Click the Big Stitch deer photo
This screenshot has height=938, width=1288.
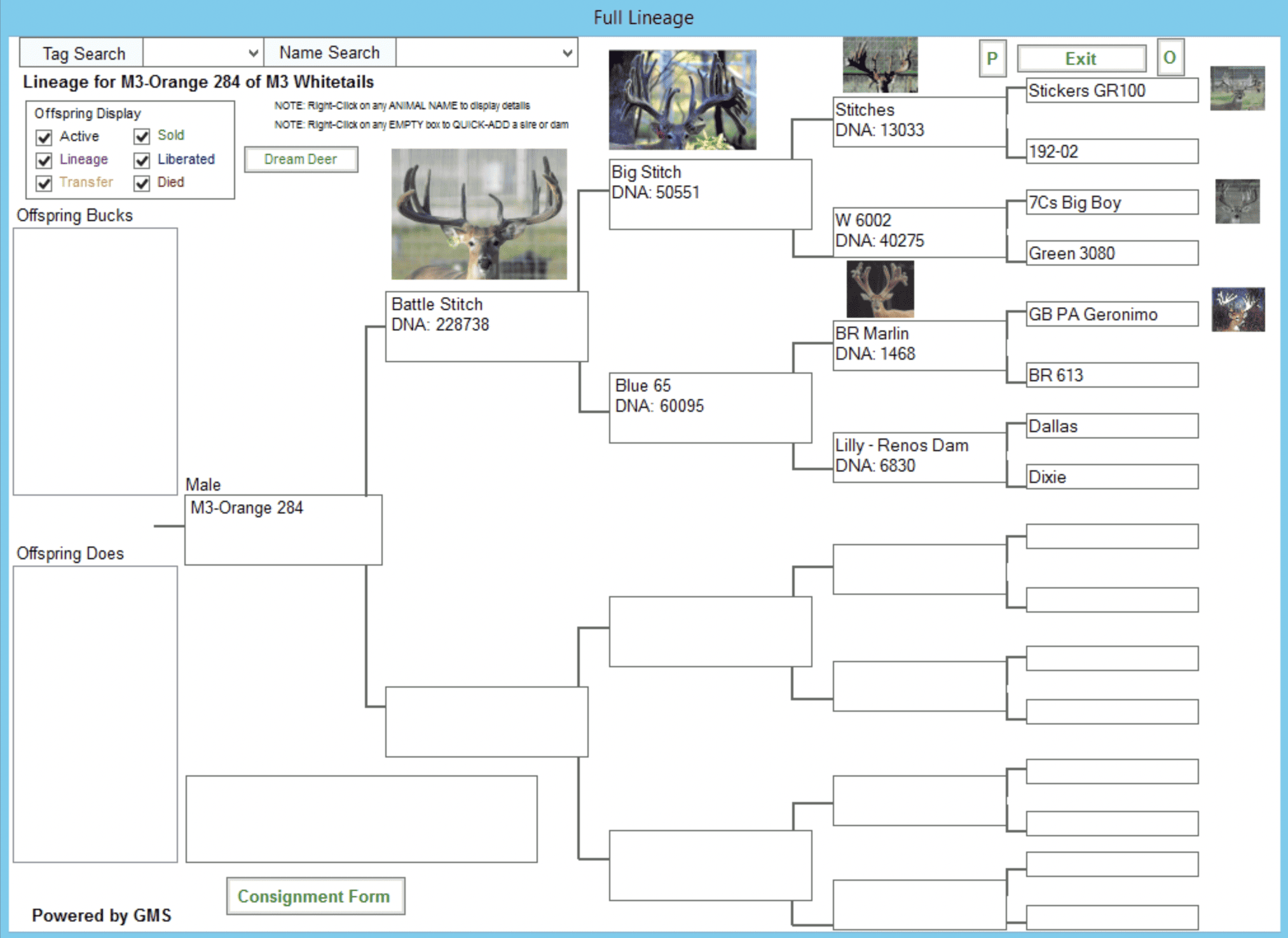682,100
